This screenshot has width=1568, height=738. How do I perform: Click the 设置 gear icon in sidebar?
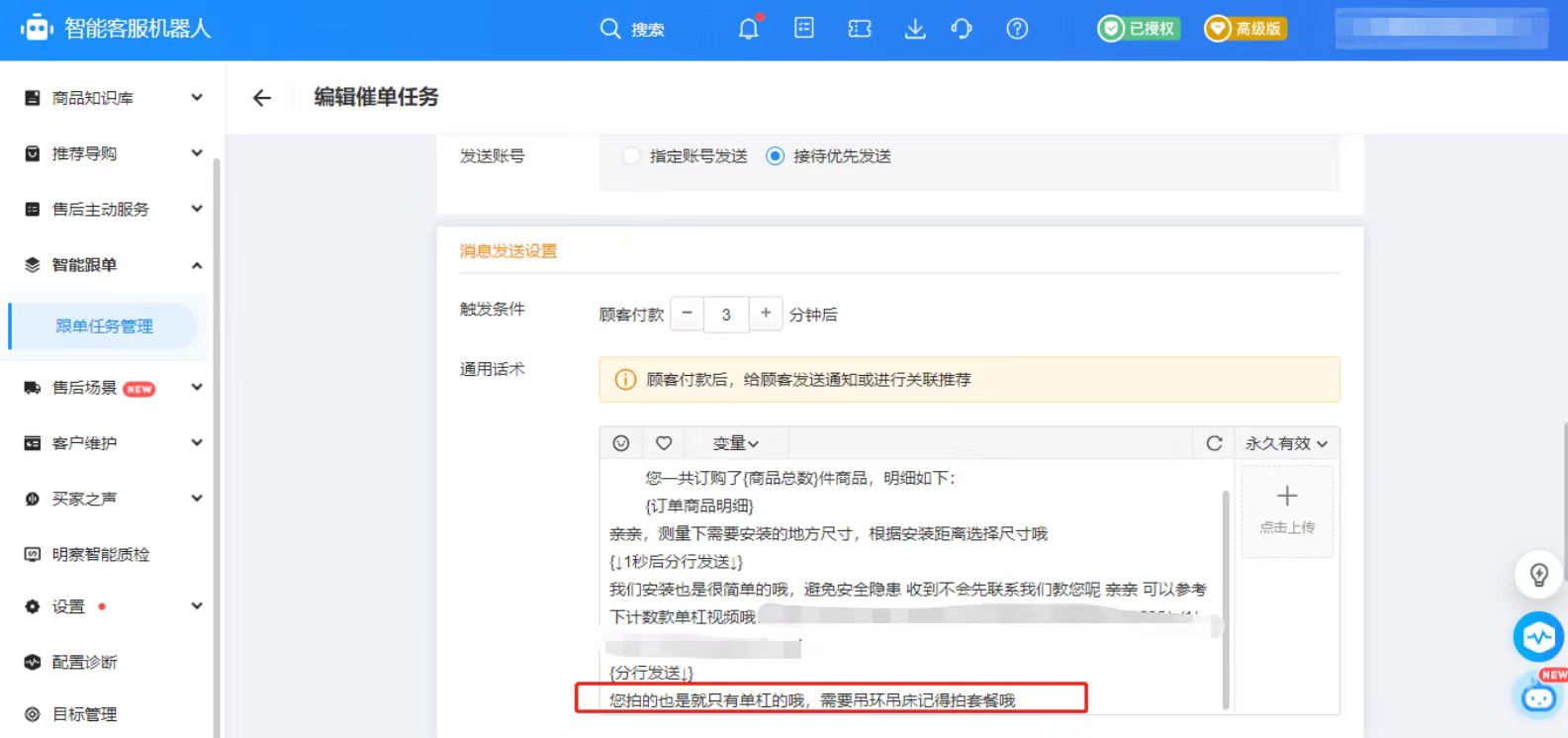33,606
